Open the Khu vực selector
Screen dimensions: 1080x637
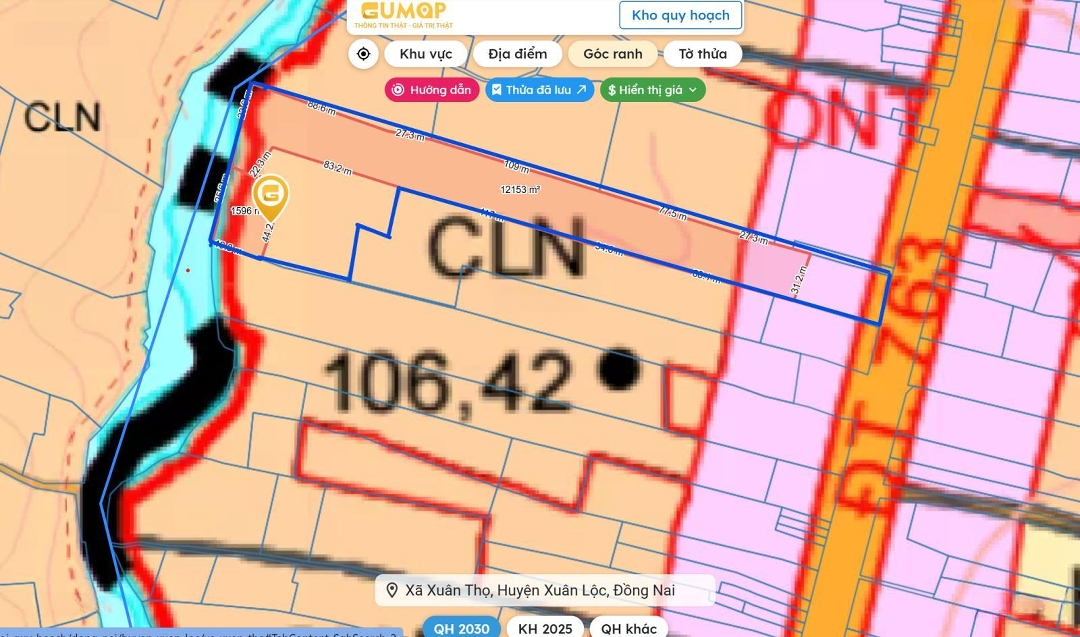pyautogui.click(x=426, y=54)
